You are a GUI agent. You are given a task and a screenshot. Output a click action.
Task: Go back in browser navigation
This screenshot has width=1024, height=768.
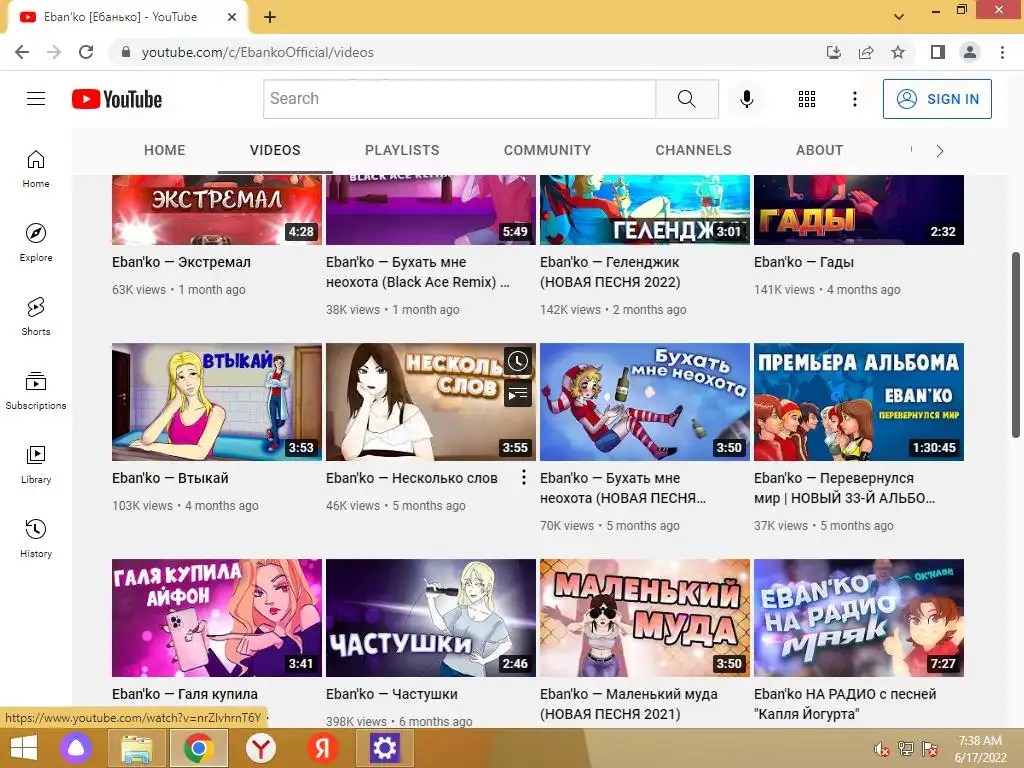(22, 52)
